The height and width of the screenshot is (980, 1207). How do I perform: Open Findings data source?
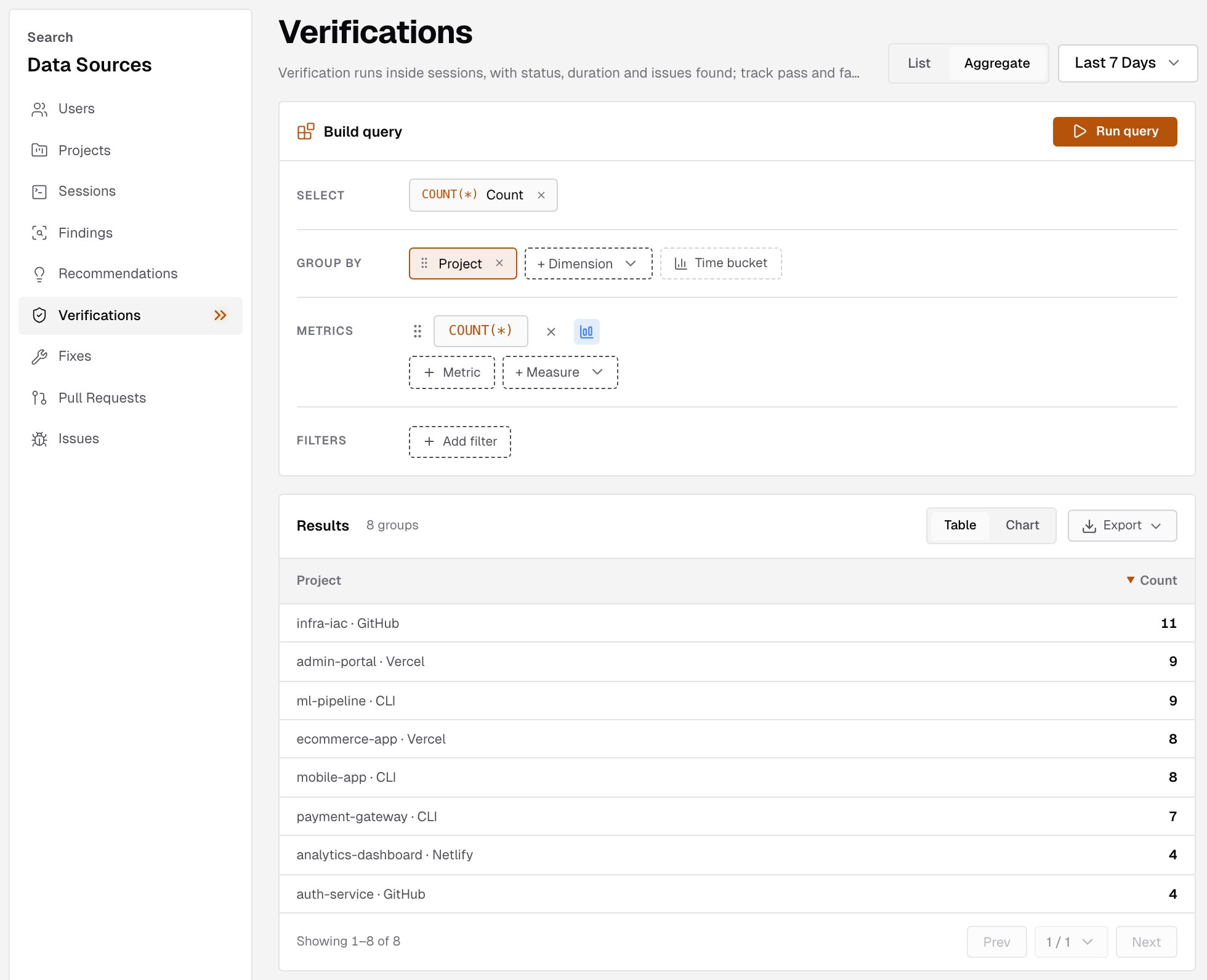click(x=131, y=233)
